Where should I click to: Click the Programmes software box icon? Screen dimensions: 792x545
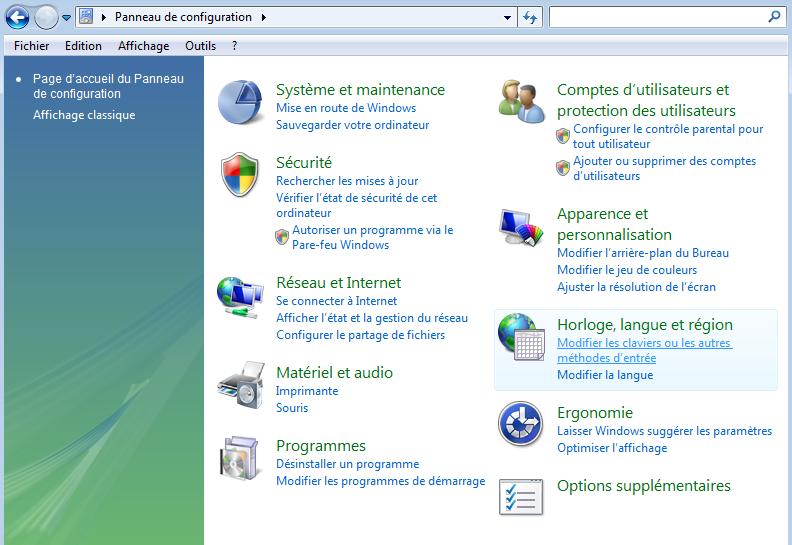(240, 459)
